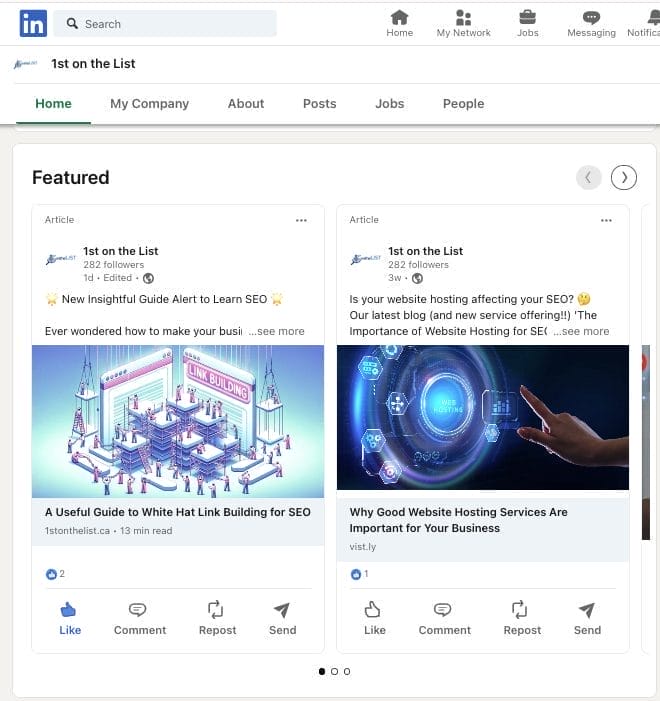
Task: Expand see more on SEO Guide post
Action: pos(276,331)
